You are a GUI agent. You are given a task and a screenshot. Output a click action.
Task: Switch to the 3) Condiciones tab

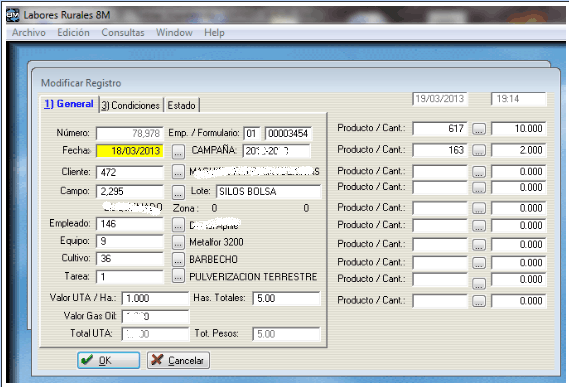pos(131,106)
